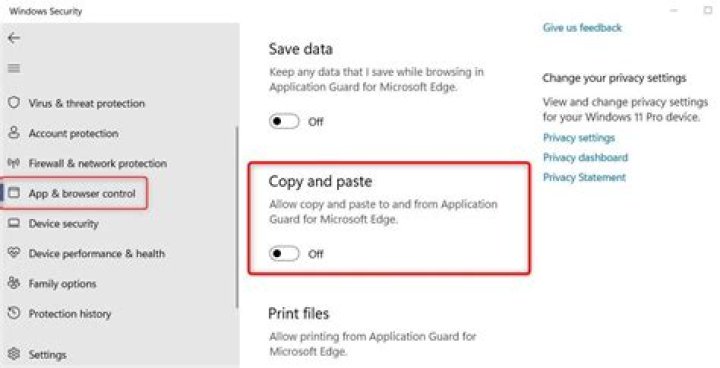
Task: Click the sidebar vertical scrollbar
Action: 237,217
